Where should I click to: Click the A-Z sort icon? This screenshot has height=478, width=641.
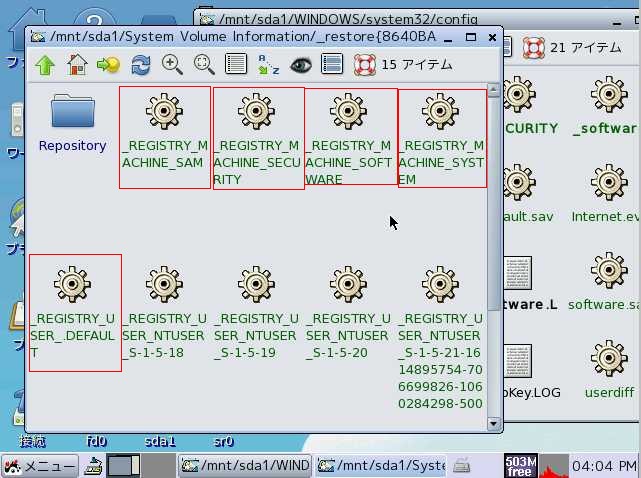[268, 65]
